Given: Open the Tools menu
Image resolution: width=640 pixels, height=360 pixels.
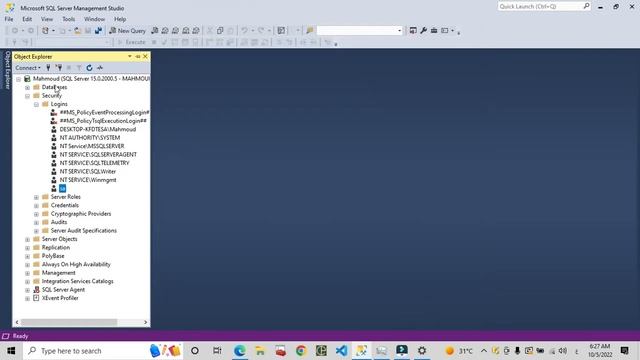Looking at the screenshot, I should [69, 19].
